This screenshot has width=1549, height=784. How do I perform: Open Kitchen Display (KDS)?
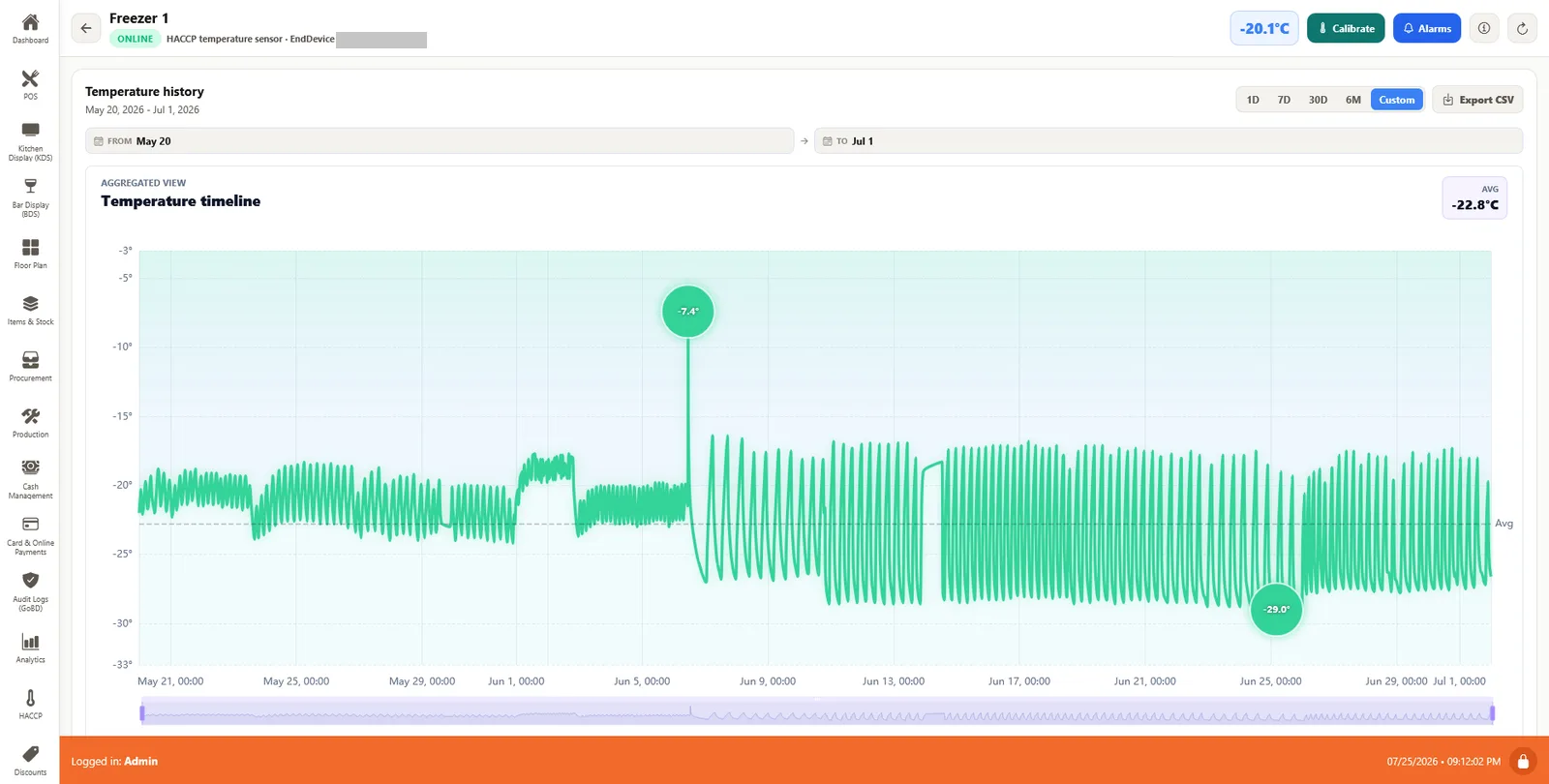(x=30, y=141)
